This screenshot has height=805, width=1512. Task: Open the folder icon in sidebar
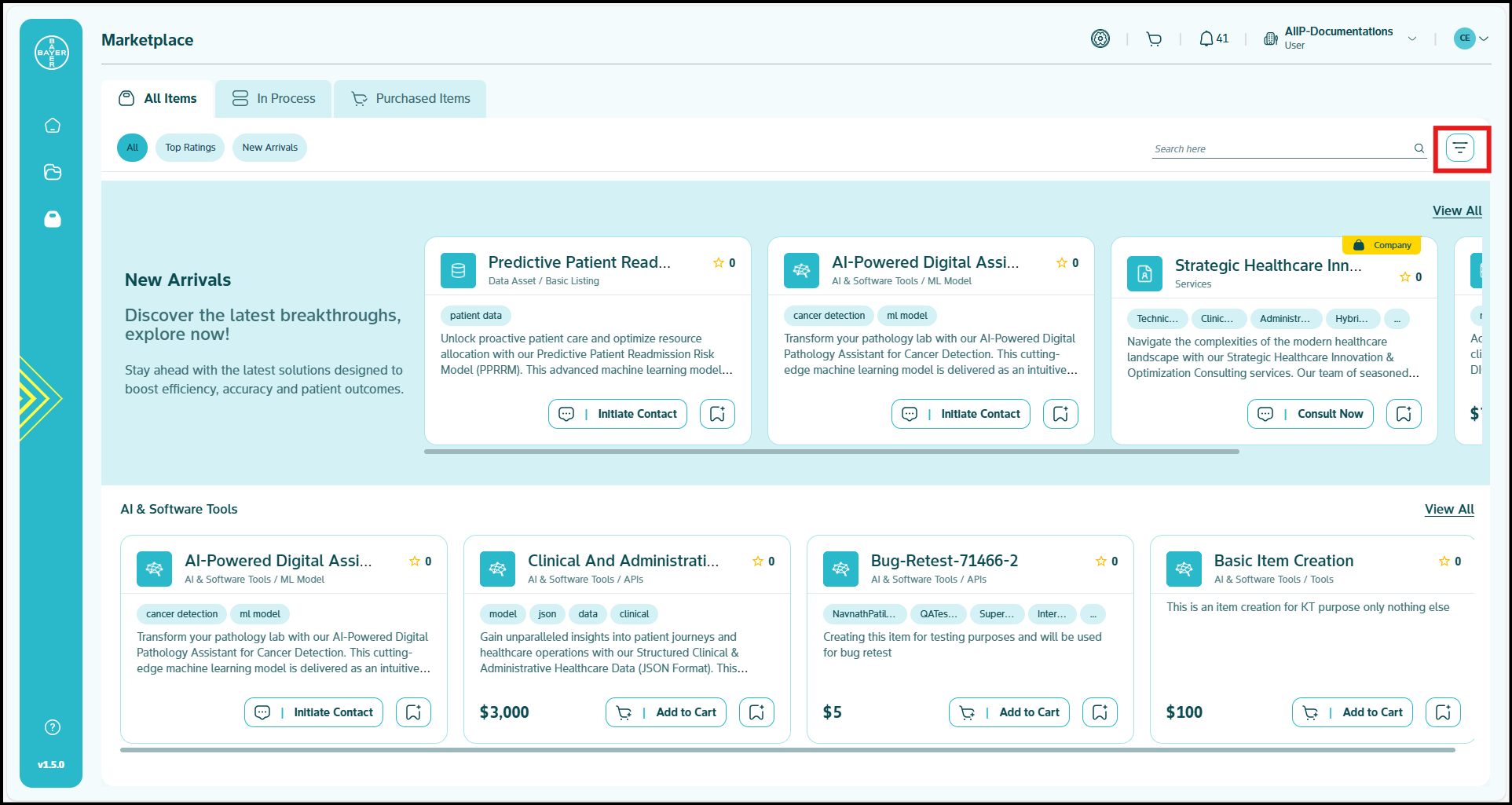53,172
